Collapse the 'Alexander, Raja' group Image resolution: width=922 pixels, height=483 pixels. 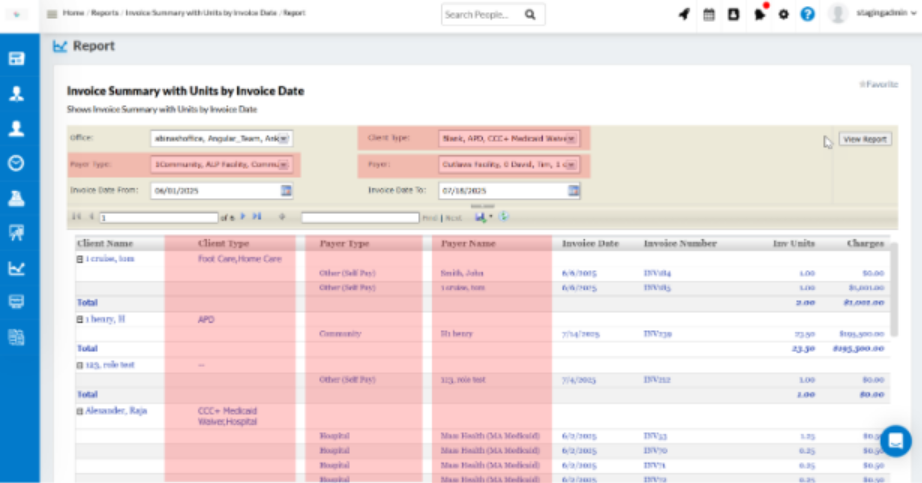tap(79, 411)
